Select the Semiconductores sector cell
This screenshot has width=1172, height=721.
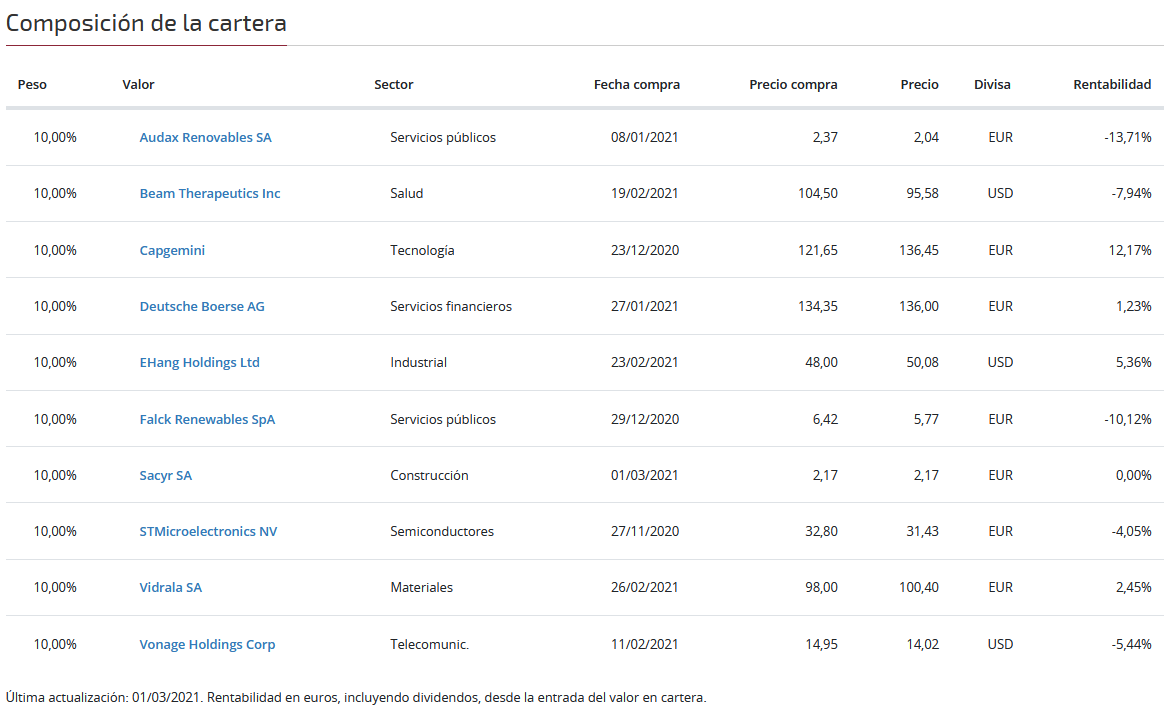tap(442, 531)
